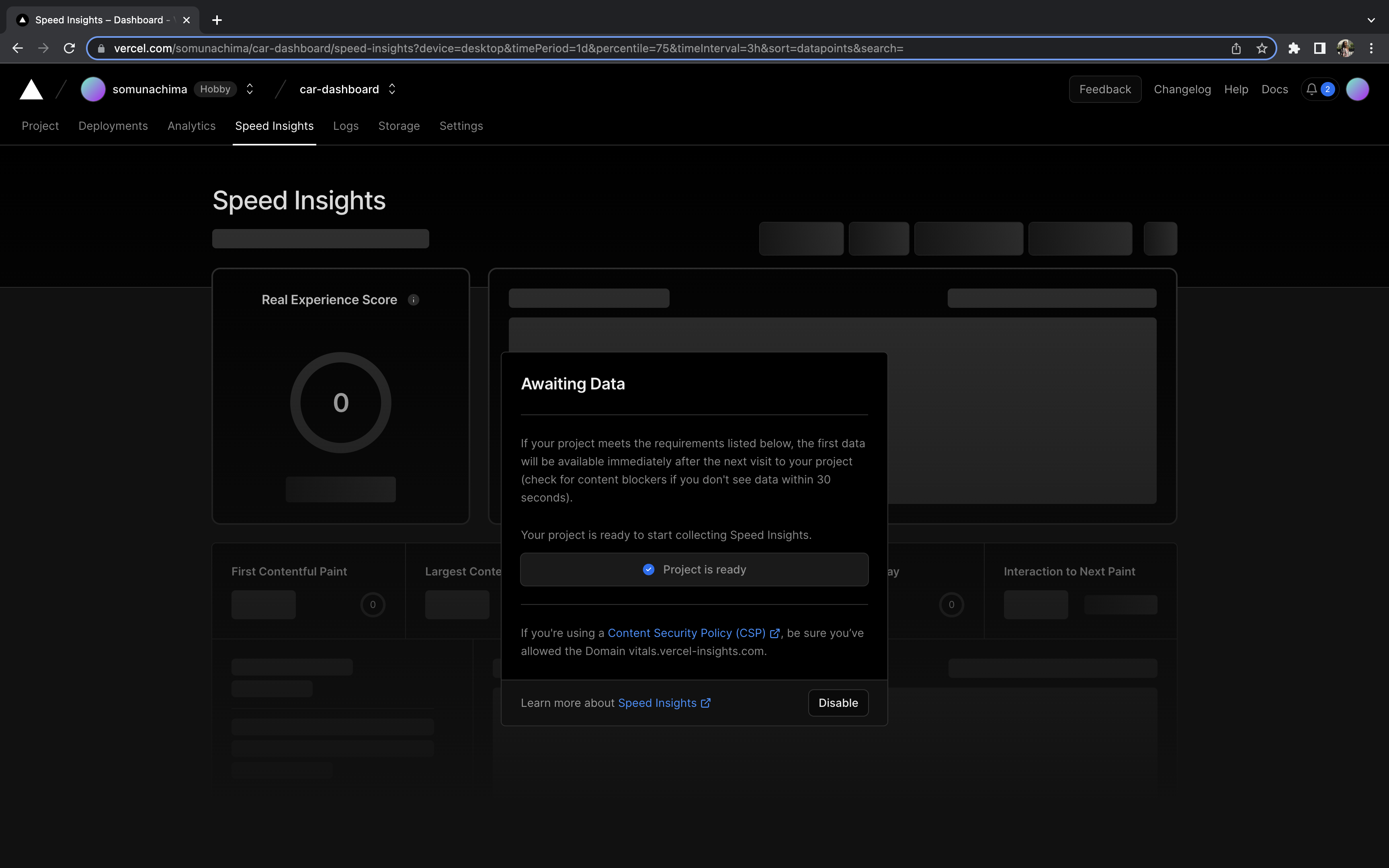Click the Project is ready status checkmark
The image size is (1389, 868).
(649, 569)
